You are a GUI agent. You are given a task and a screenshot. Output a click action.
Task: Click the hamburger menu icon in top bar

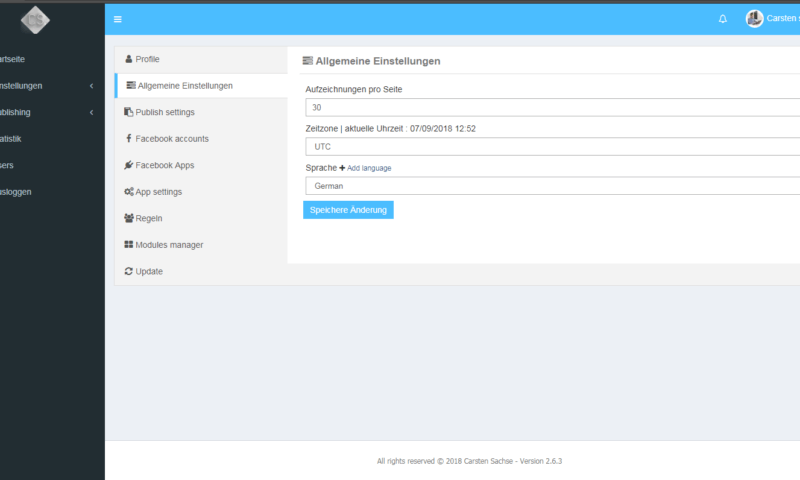pos(118,19)
